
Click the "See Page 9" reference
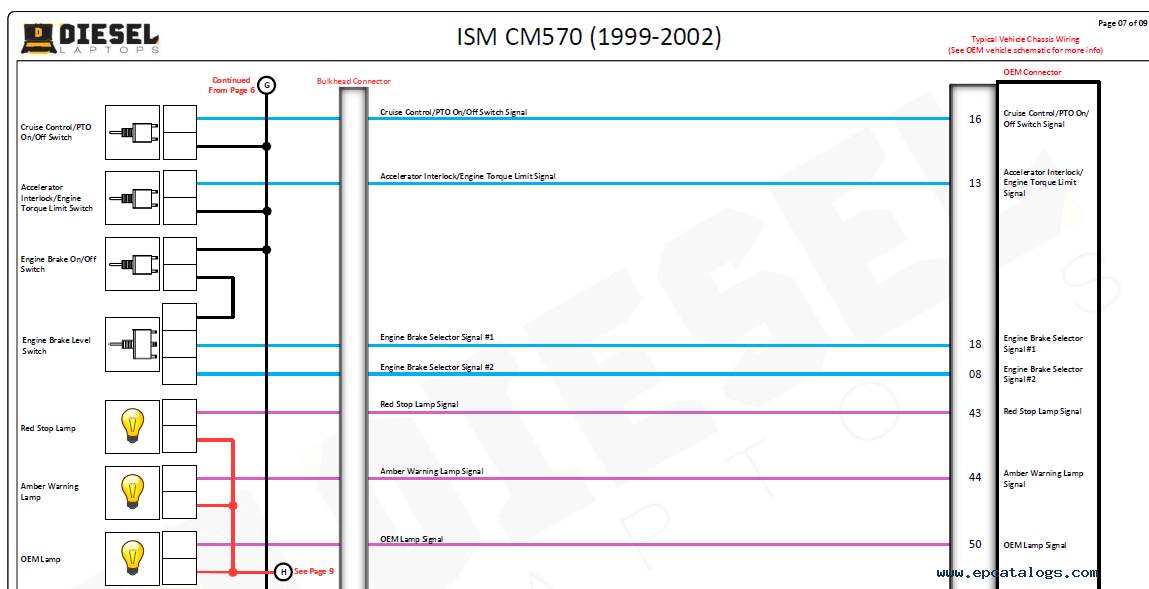click(314, 571)
